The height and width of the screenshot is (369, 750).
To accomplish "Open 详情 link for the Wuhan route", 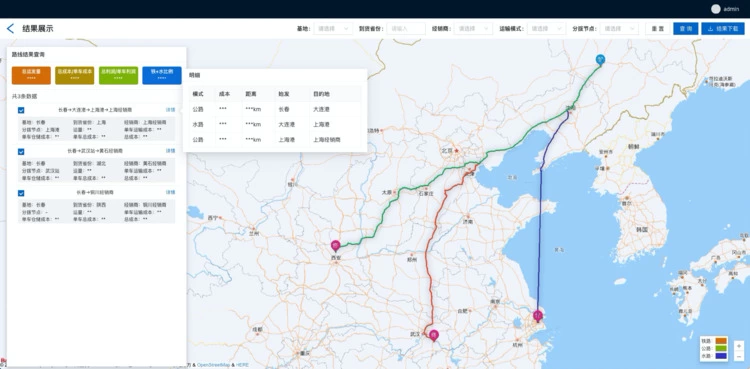I will pos(170,151).
